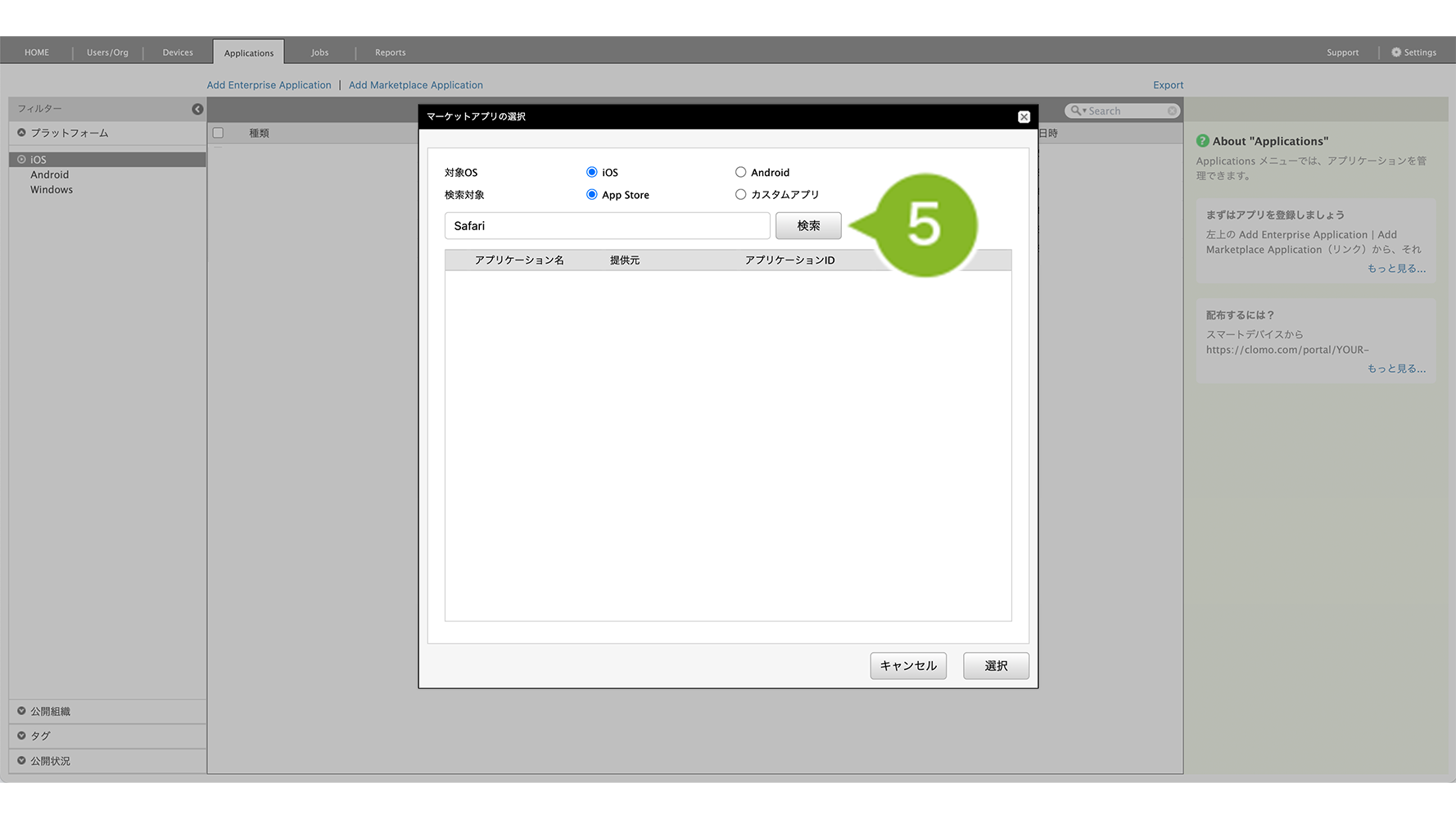
Task: Click the search magnifier icon
Action: [1076, 111]
